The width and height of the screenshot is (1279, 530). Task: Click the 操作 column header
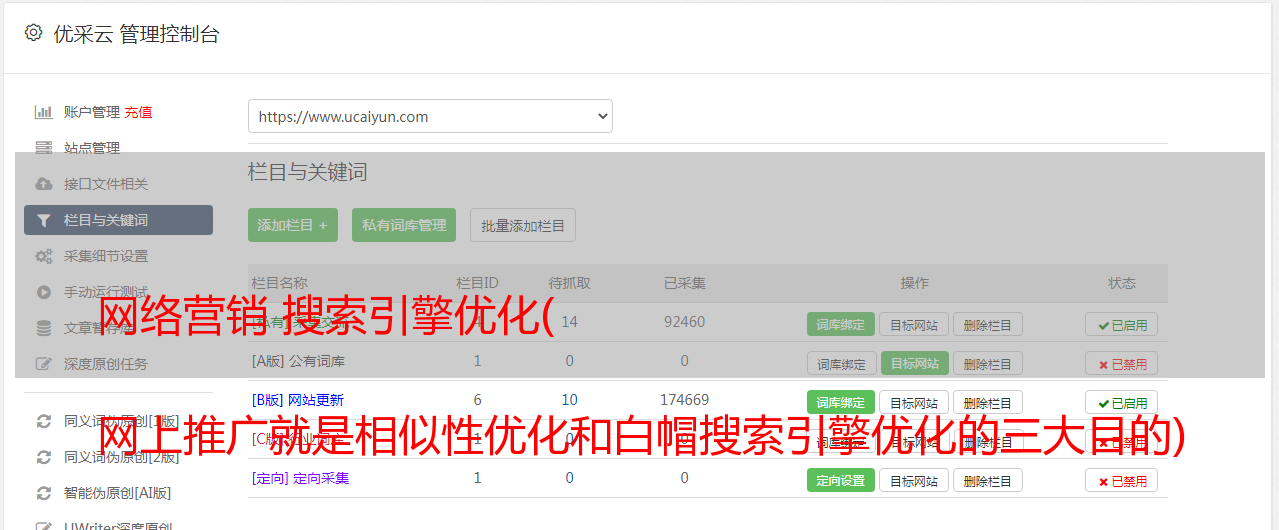pos(915,283)
